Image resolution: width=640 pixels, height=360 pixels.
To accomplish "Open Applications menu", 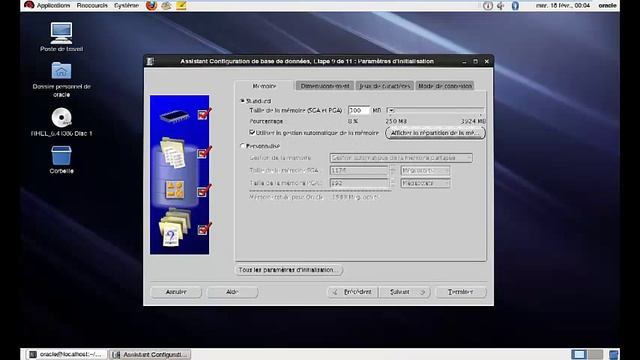I will 53,5.
